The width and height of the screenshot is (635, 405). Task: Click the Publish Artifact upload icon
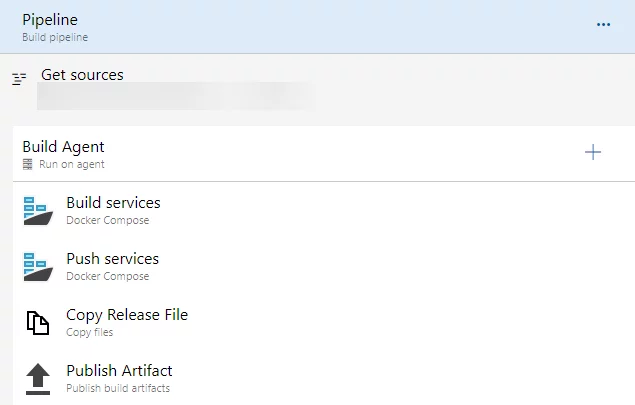38,379
